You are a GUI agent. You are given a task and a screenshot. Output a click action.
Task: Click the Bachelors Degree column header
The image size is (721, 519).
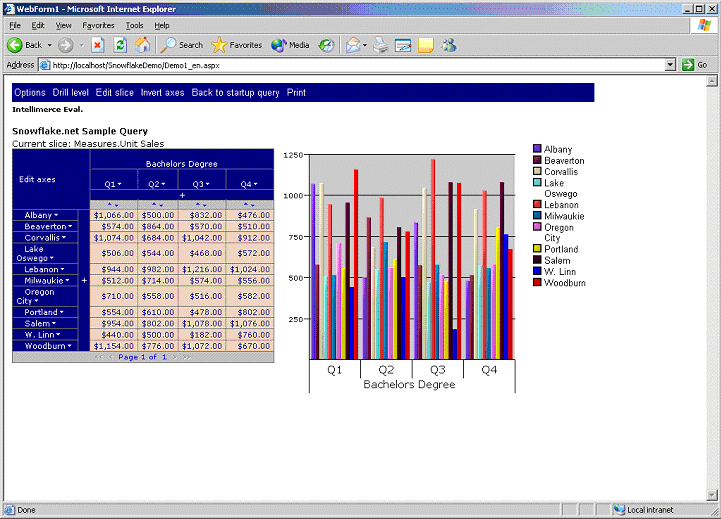click(182, 164)
